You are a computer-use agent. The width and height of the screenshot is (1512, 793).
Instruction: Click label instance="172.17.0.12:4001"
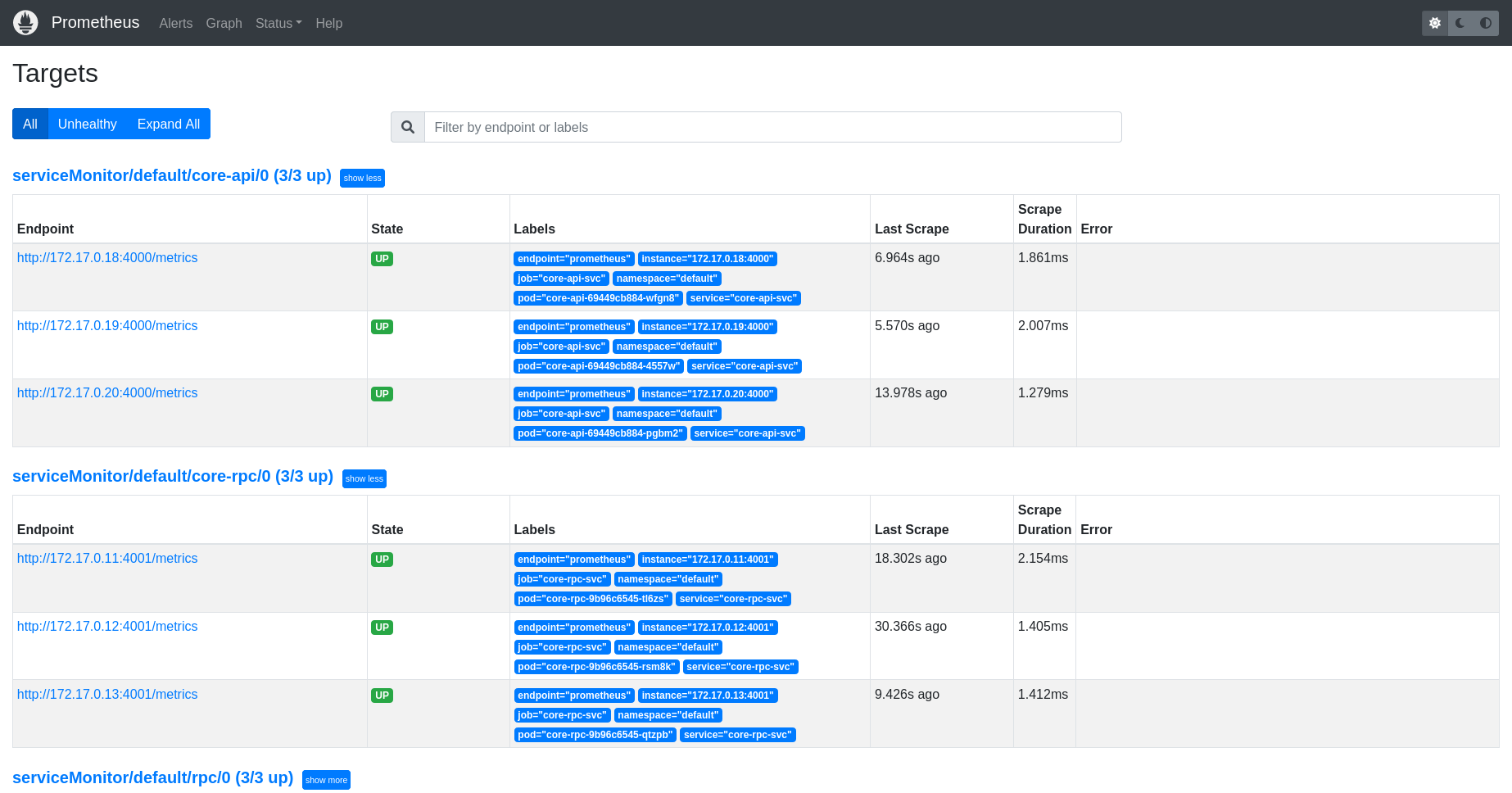tap(708, 628)
